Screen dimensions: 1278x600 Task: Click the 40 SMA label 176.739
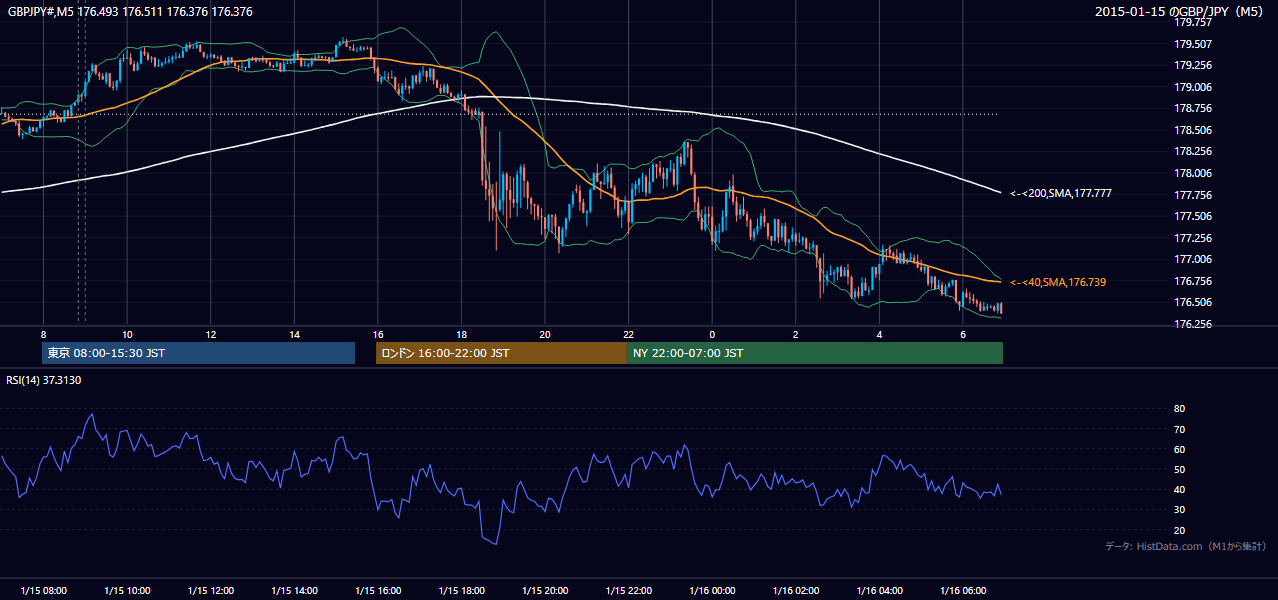(1058, 283)
